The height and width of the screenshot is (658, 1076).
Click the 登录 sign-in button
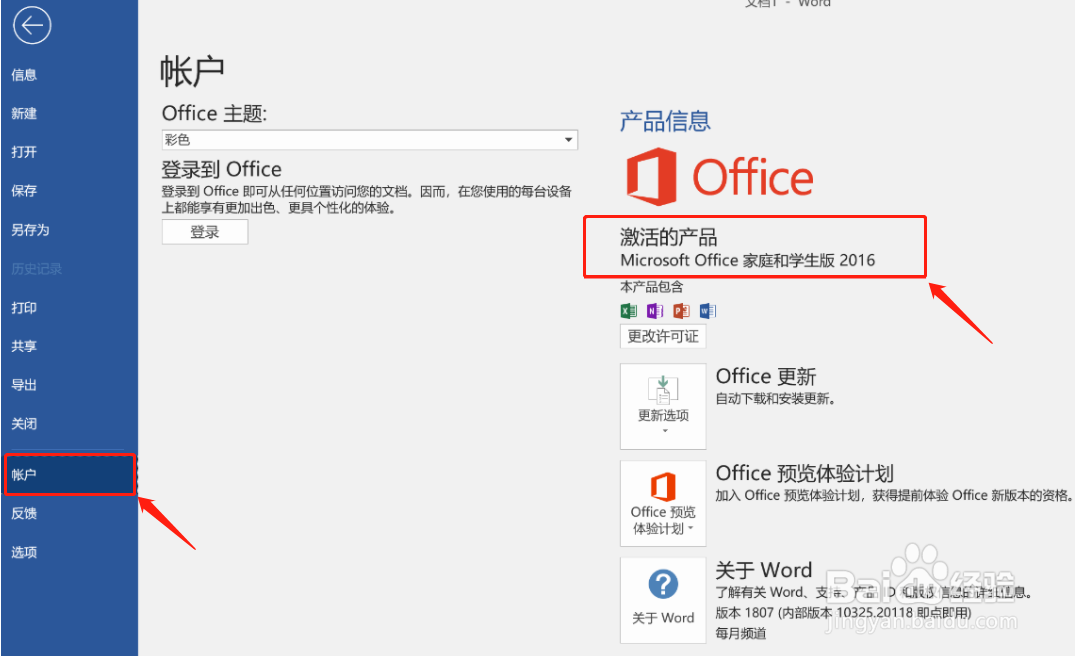point(205,232)
